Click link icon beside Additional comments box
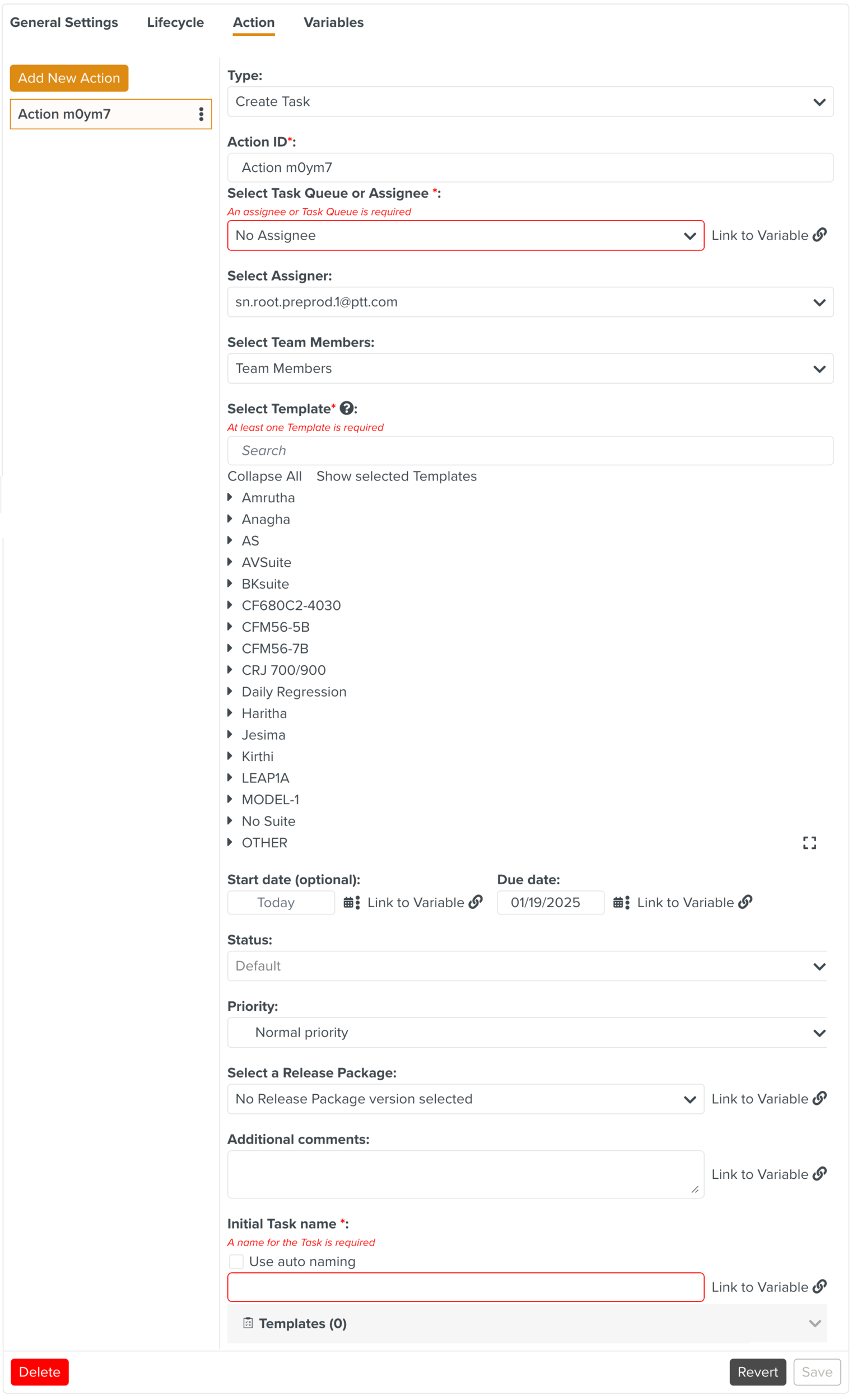 click(x=819, y=1174)
